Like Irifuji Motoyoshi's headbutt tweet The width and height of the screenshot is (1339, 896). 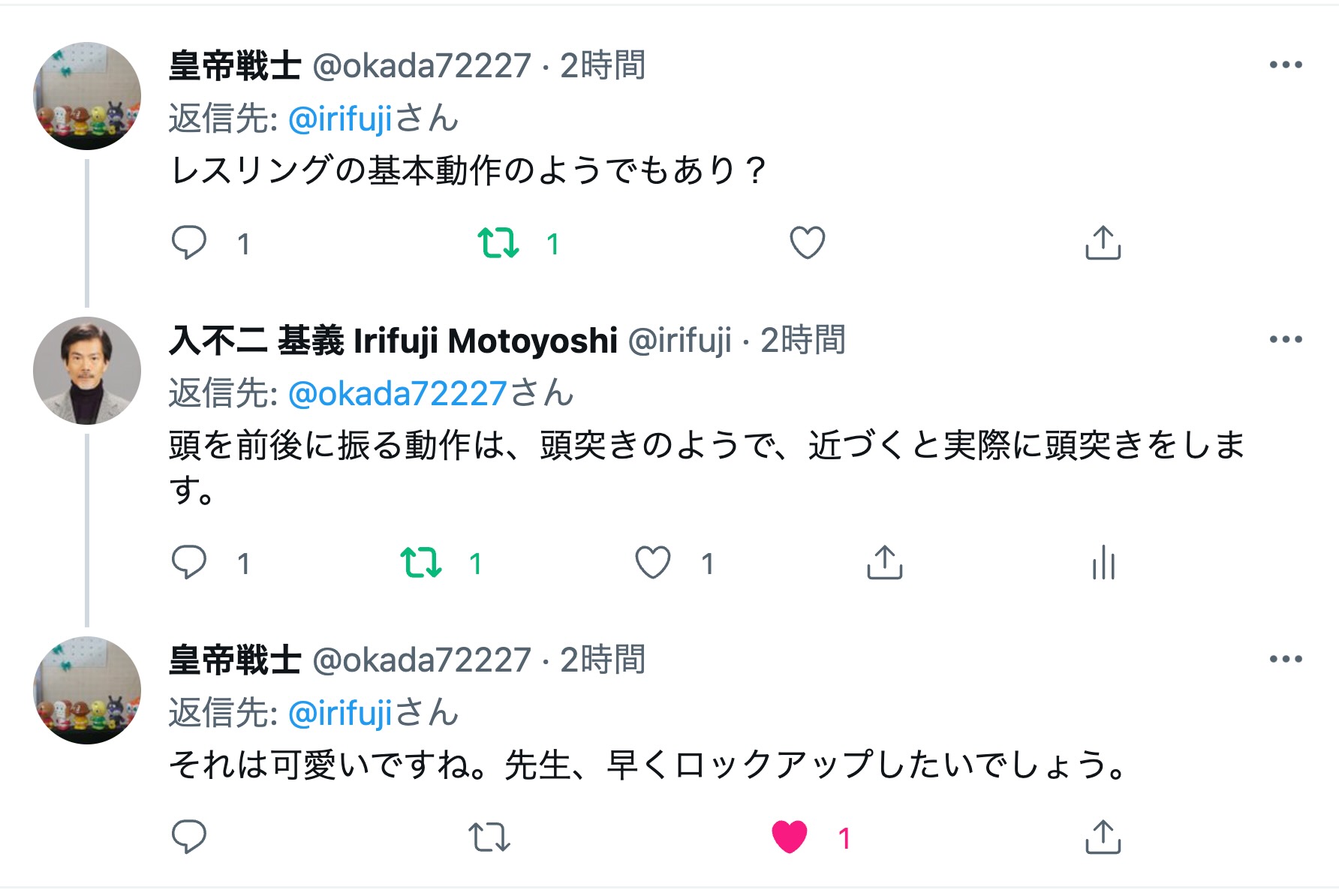pyautogui.click(x=653, y=563)
